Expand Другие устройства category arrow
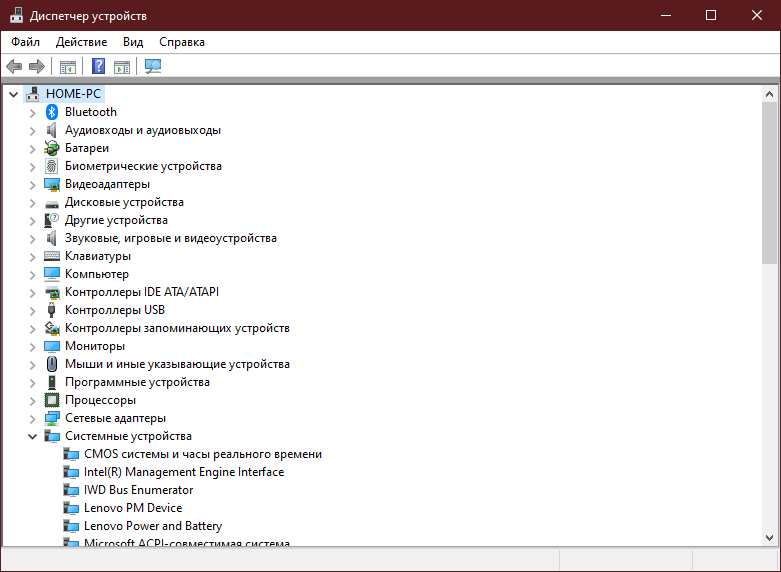 pos(32,221)
